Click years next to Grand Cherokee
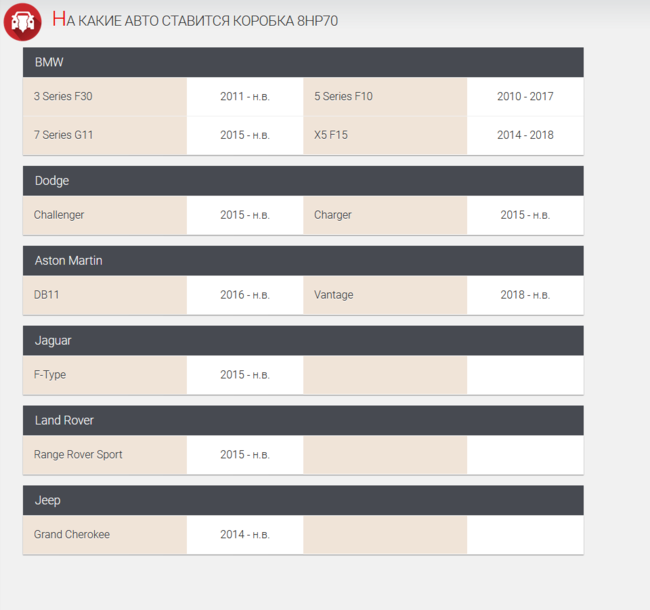This screenshot has height=610, width=650. (245, 535)
